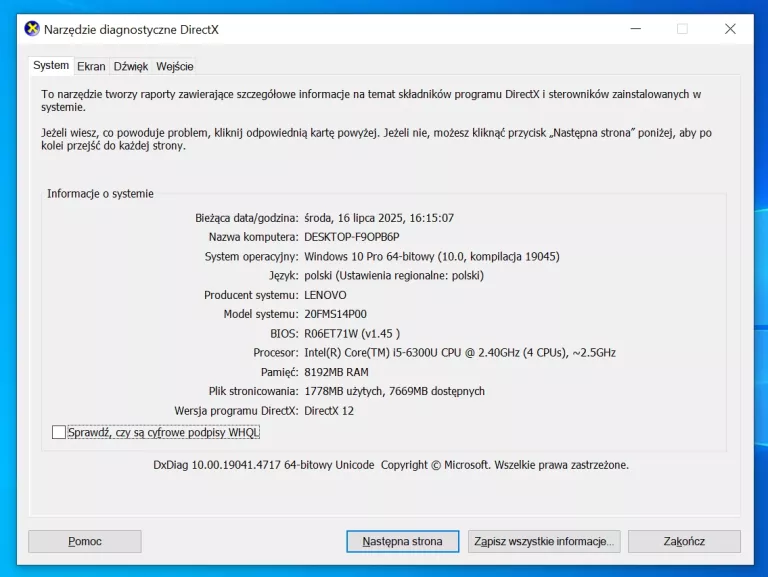Click the DirectX 12 version value
Image resolution: width=768 pixels, height=577 pixels.
pyautogui.click(x=329, y=410)
